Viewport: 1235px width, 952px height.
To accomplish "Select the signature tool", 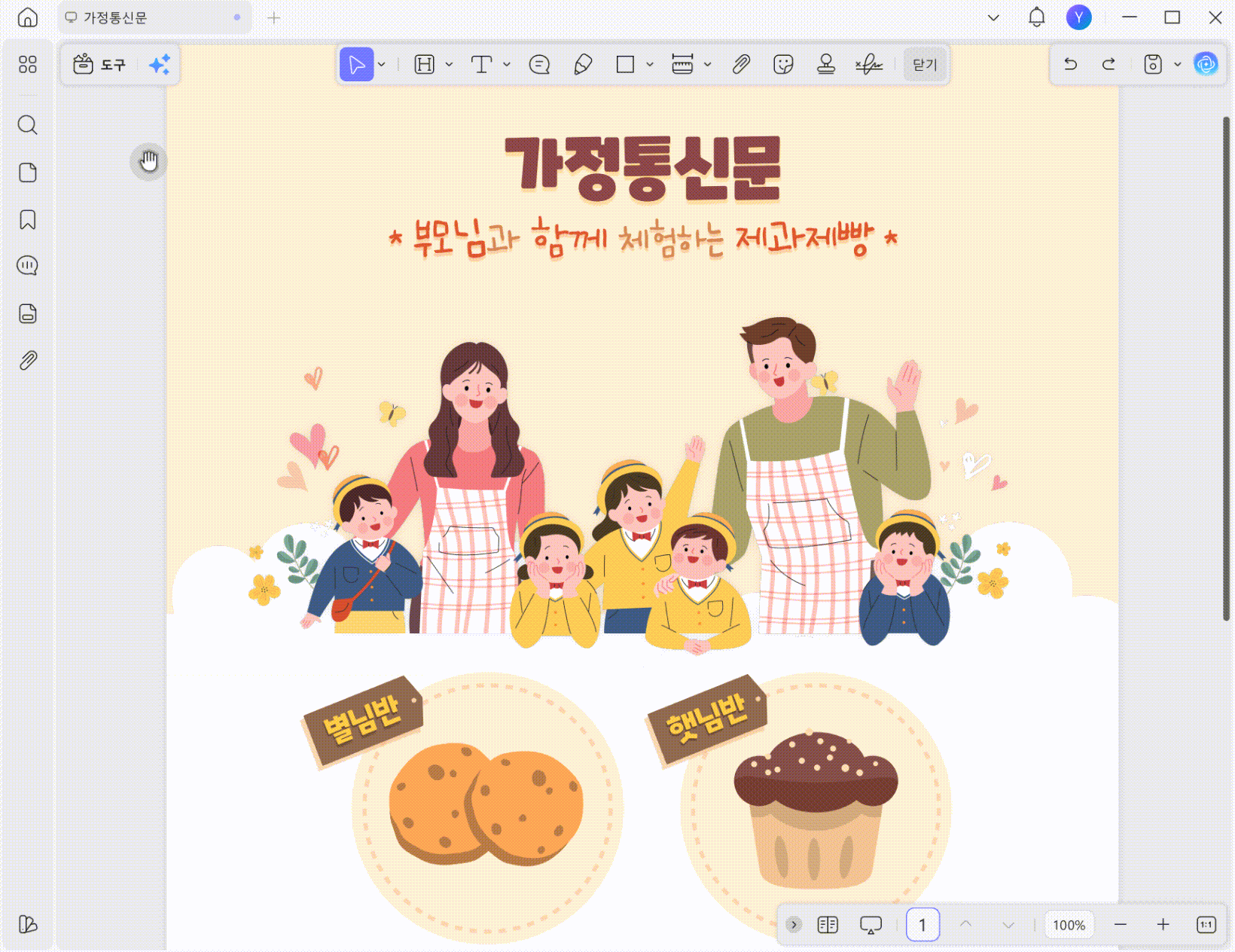I will (869, 65).
